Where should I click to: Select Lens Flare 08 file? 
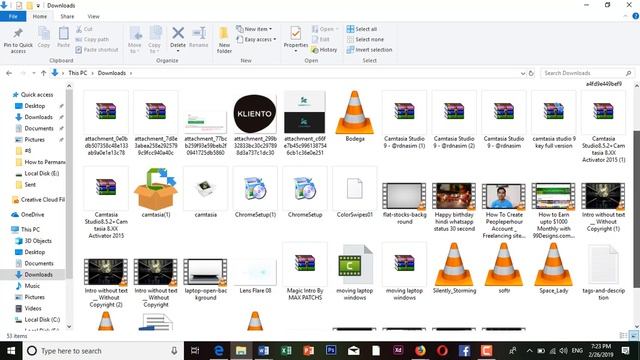[255, 276]
